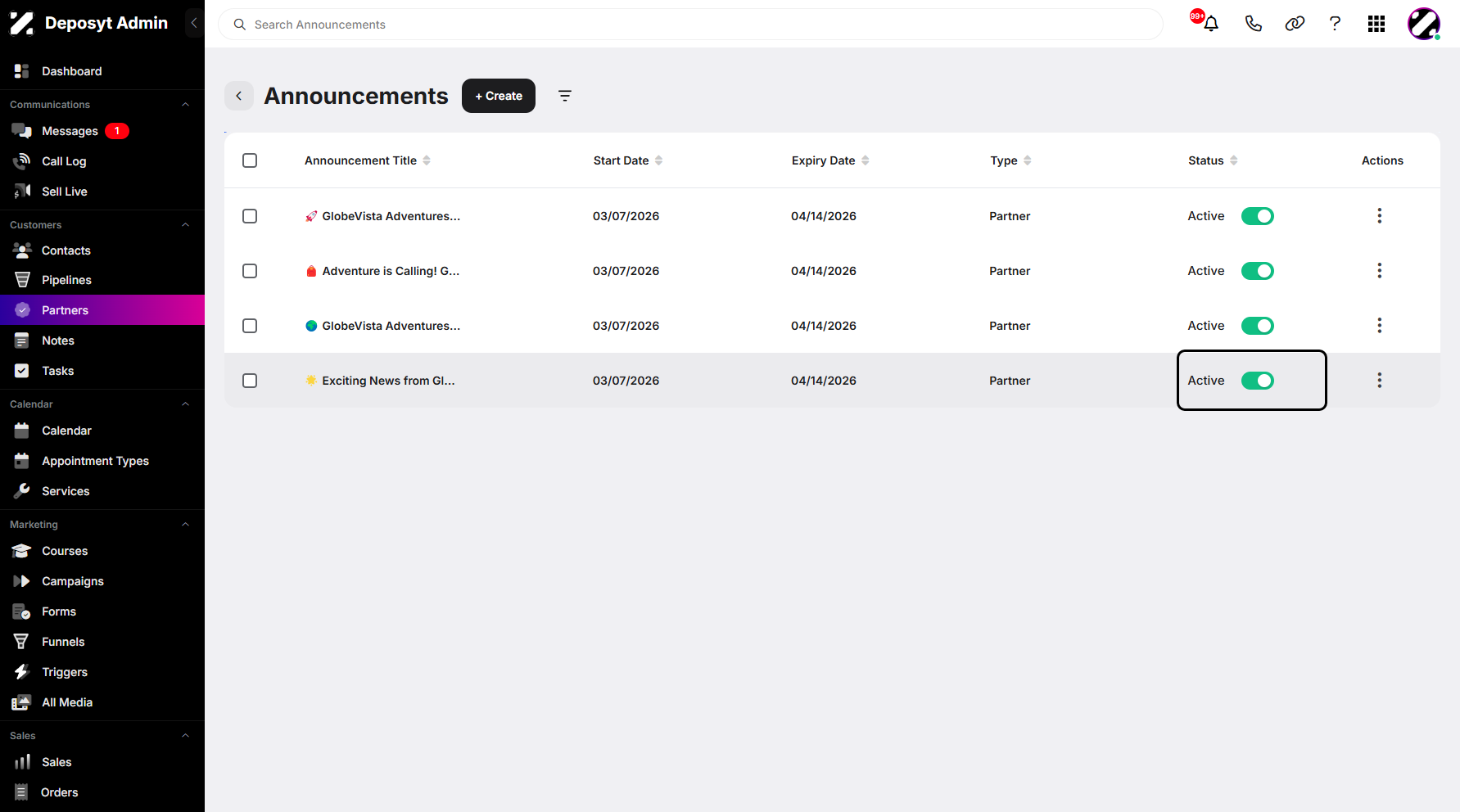Open Dashboard from the sidebar
Viewport: 1460px width, 812px height.
click(x=102, y=71)
